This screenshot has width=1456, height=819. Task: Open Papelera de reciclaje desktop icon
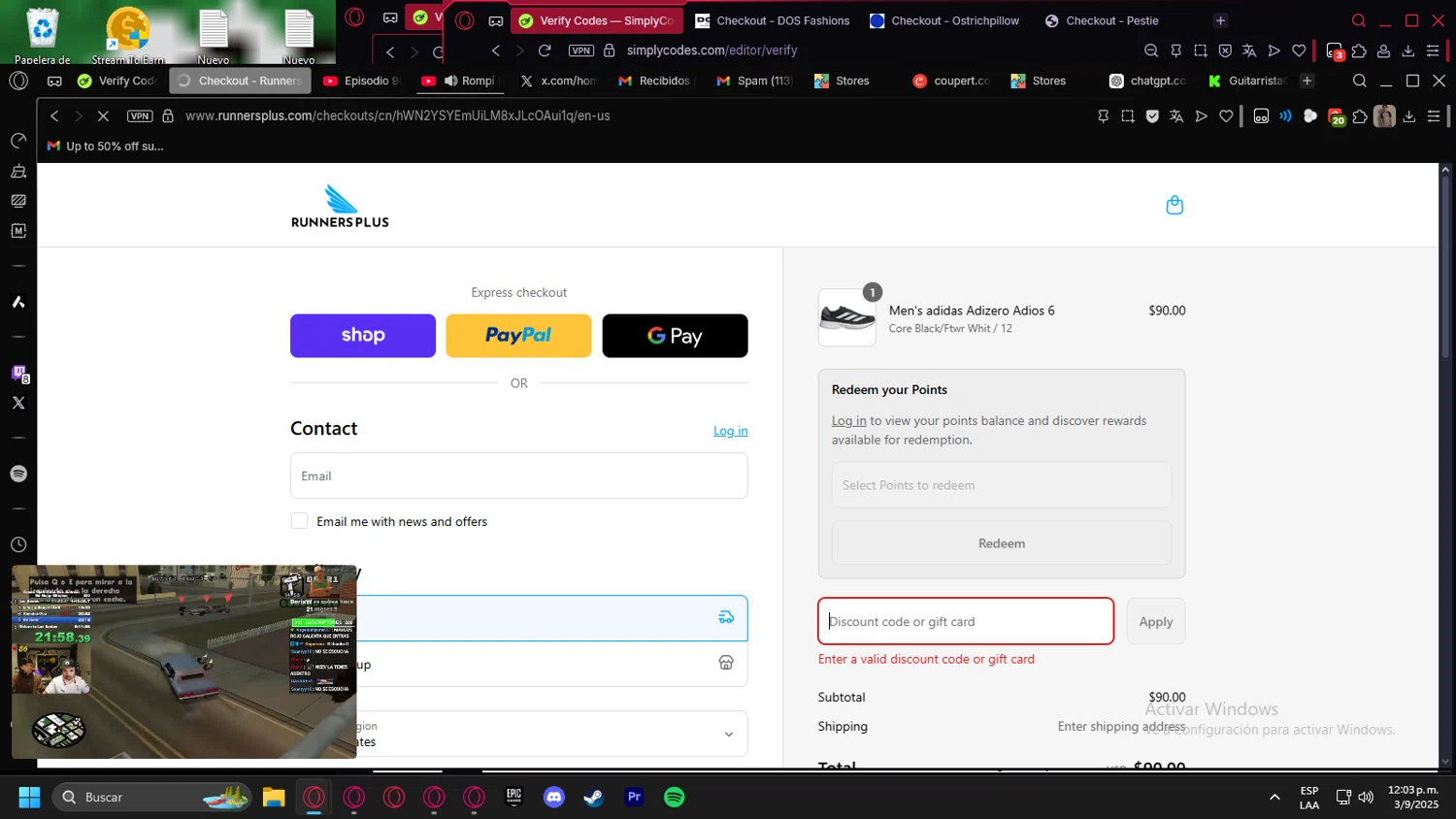pyautogui.click(x=43, y=35)
